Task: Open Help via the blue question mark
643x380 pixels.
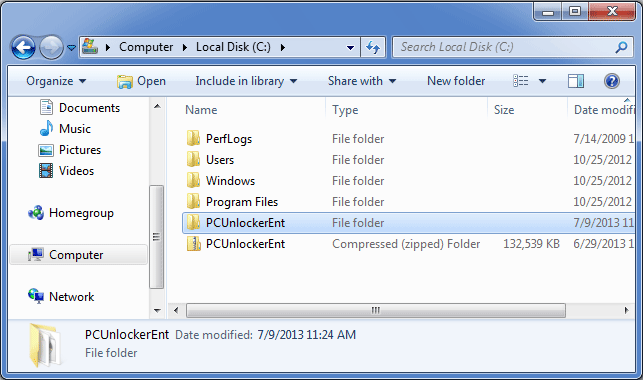Action: click(x=611, y=81)
